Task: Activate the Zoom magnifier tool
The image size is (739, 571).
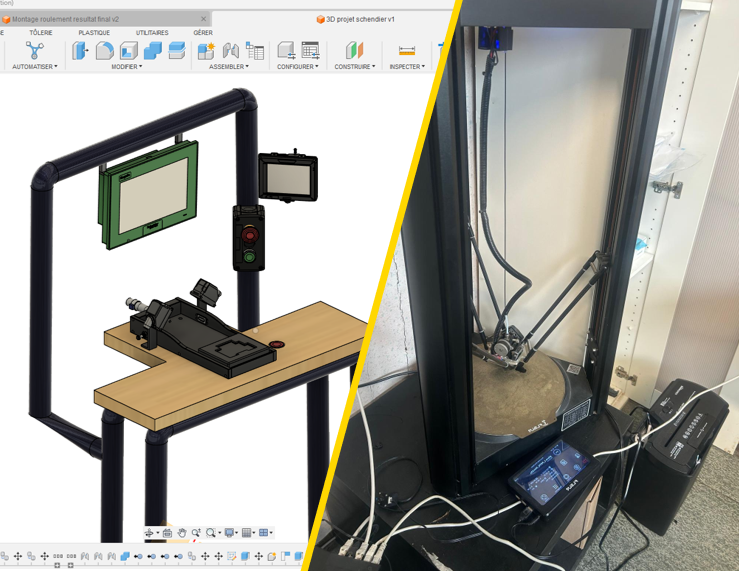Action: point(196,533)
